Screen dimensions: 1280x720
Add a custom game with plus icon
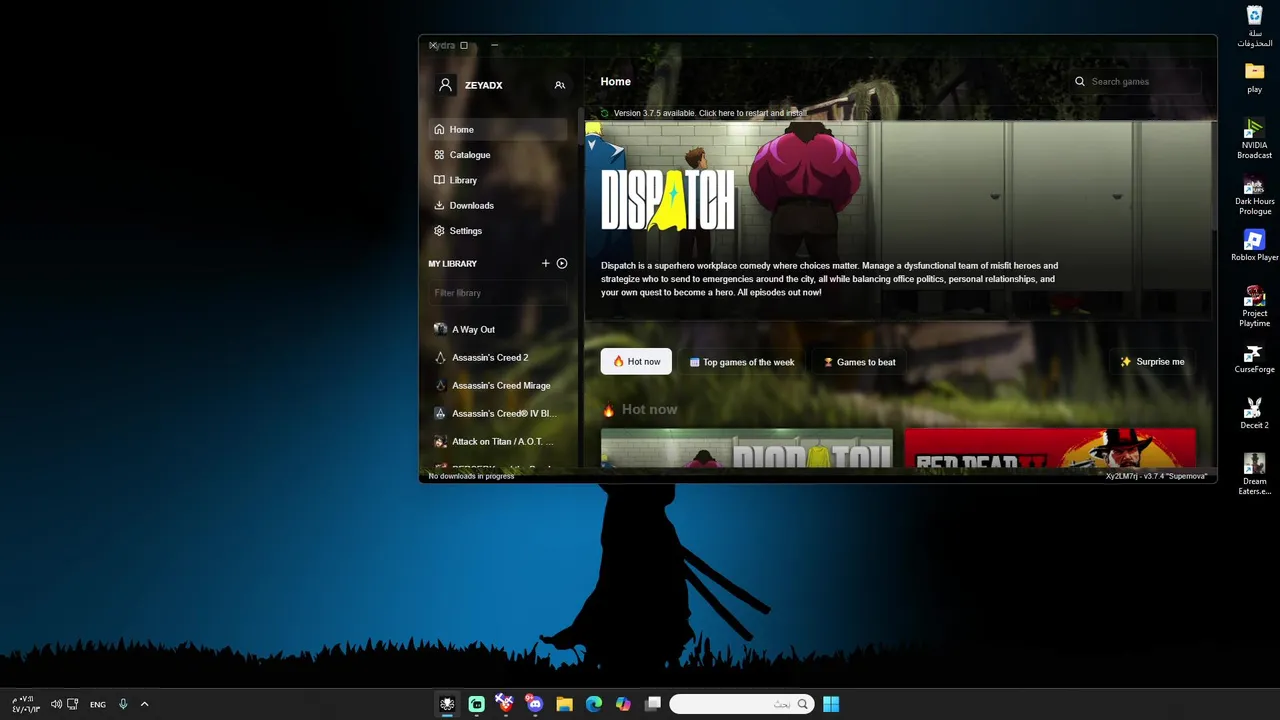545,263
